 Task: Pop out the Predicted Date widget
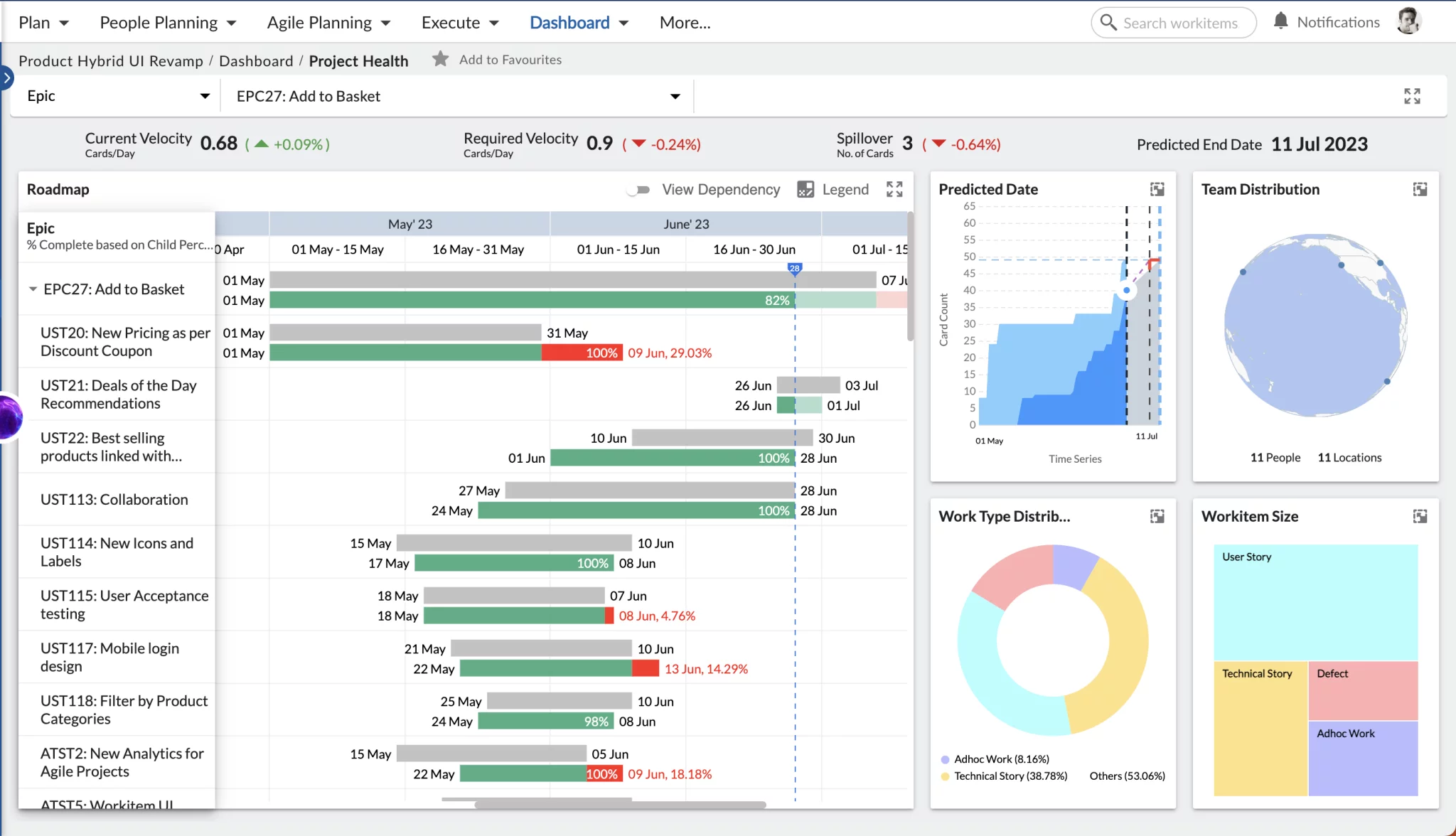coord(1156,189)
